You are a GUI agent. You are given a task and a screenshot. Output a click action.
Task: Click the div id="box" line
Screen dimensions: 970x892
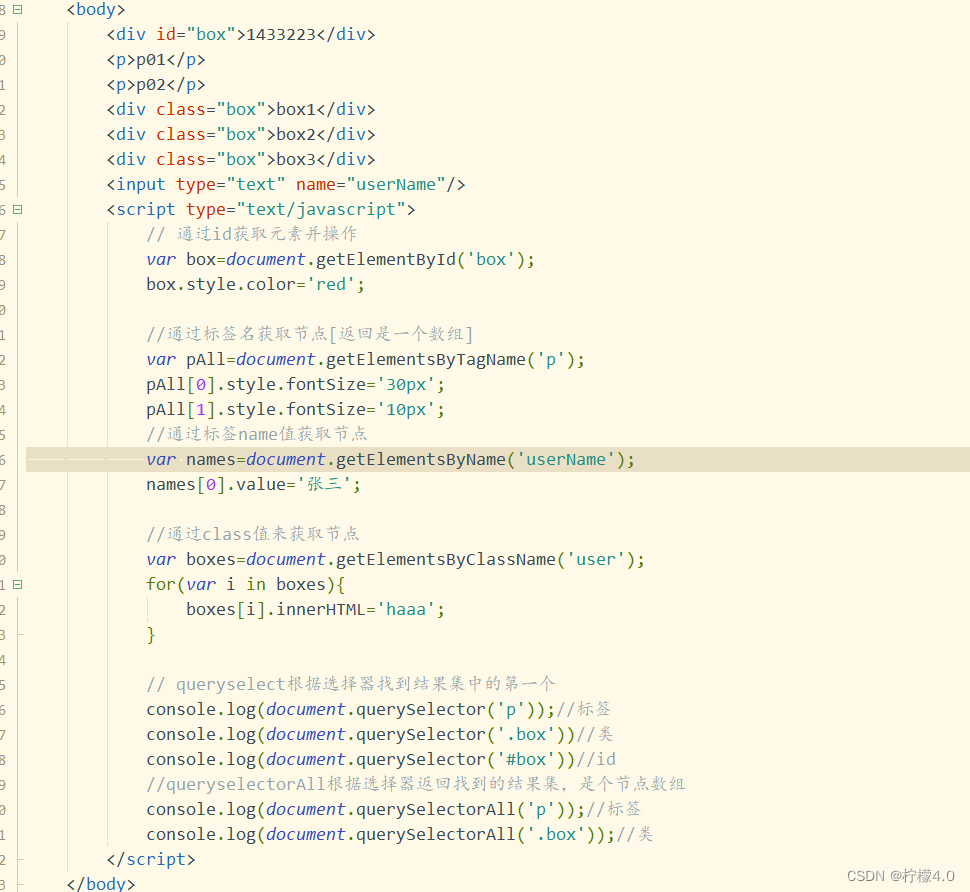coord(241,34)
